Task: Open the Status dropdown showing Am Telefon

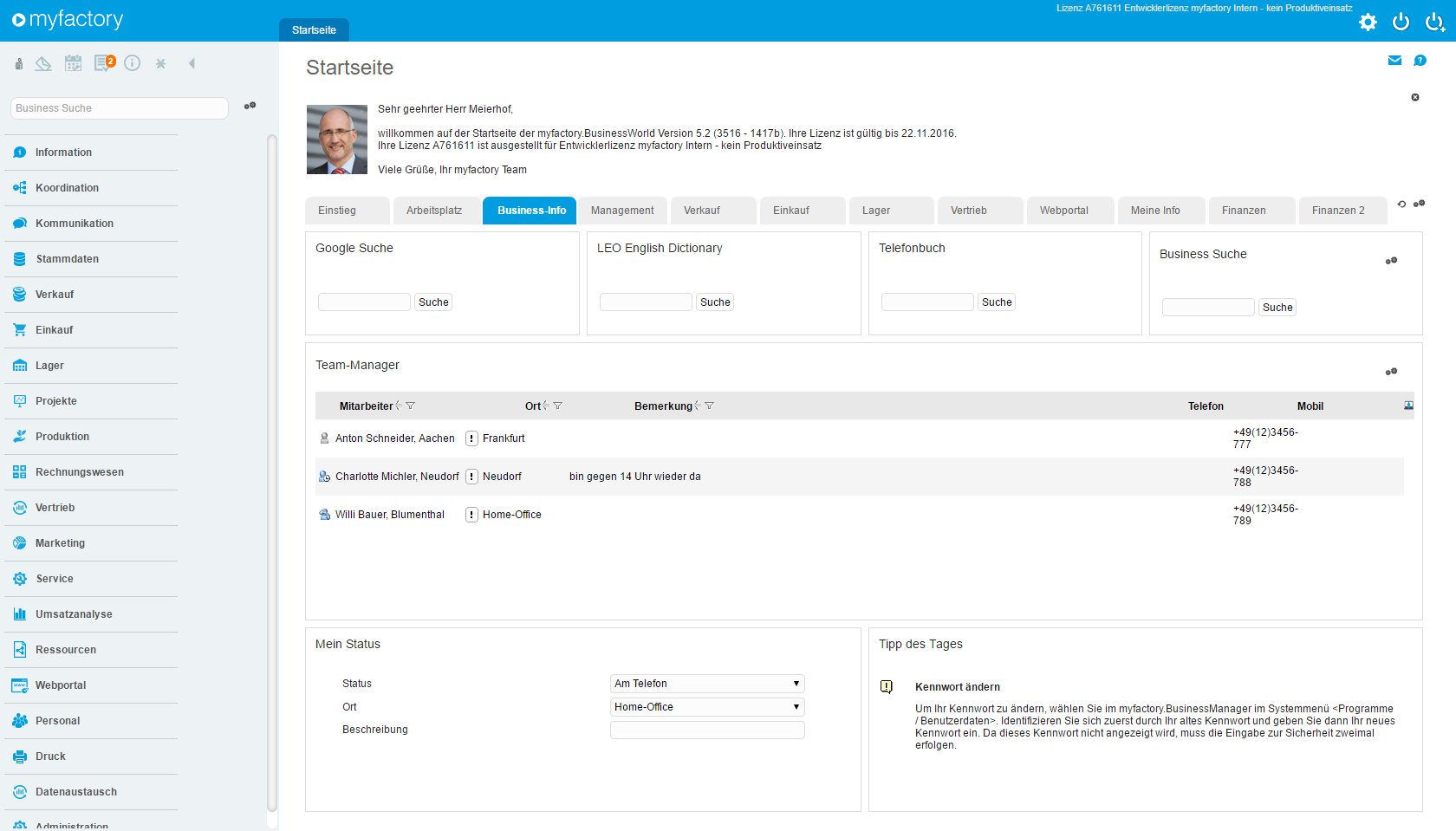Action: [707, 684]
